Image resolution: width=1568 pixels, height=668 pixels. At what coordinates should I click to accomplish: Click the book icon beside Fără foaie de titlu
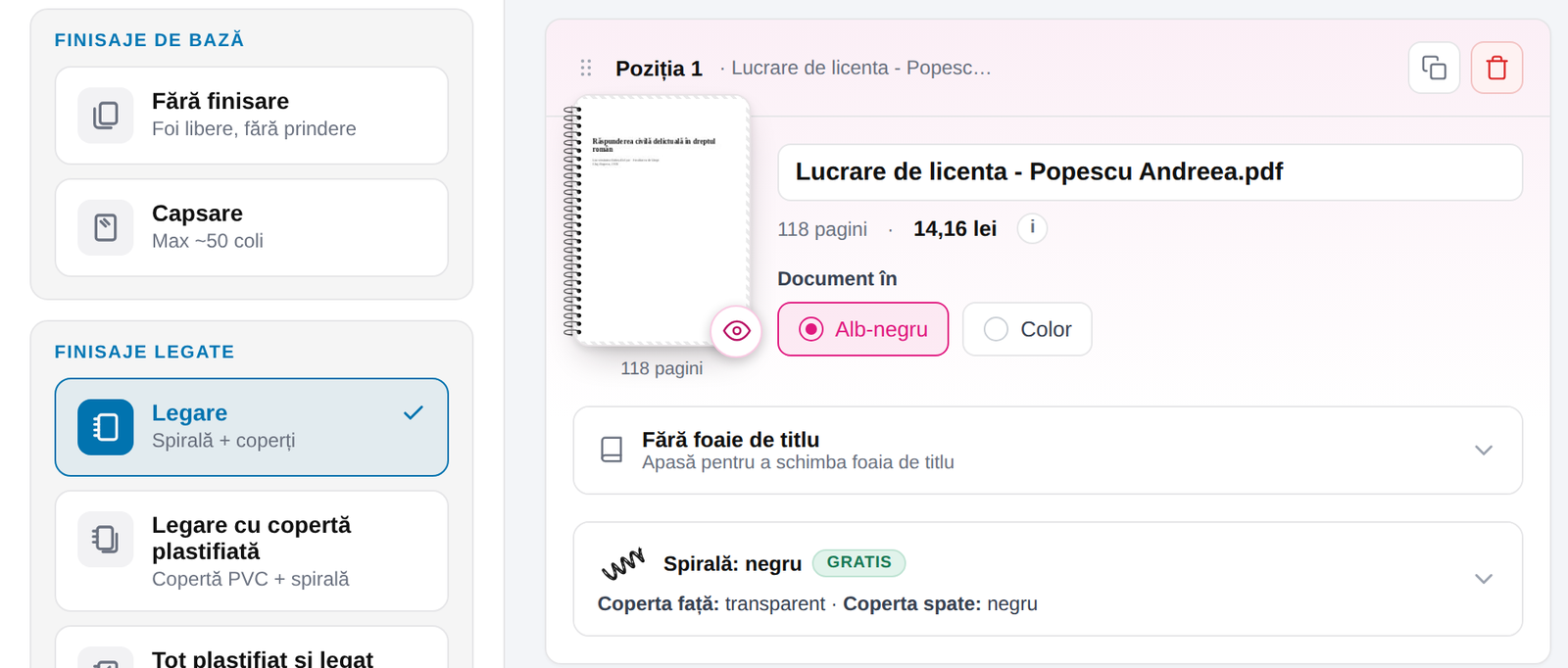coord(612,450)
